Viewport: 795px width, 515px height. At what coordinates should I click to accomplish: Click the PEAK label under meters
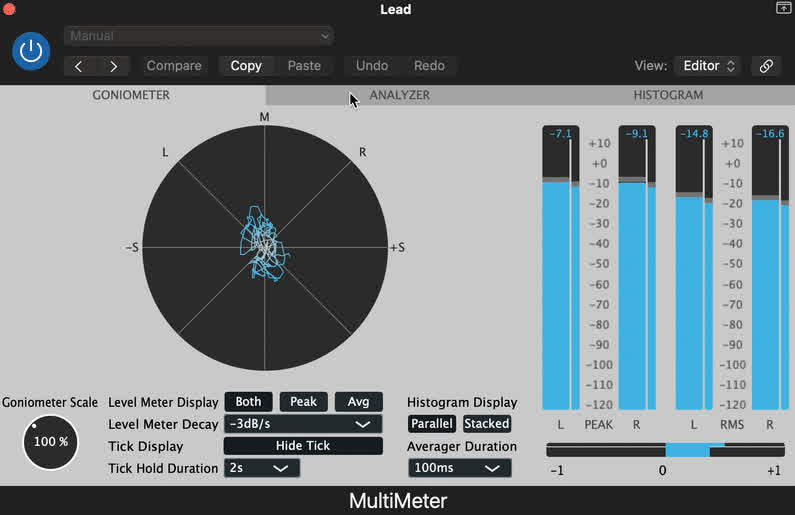pyautogui.click(x=599, y=425)
